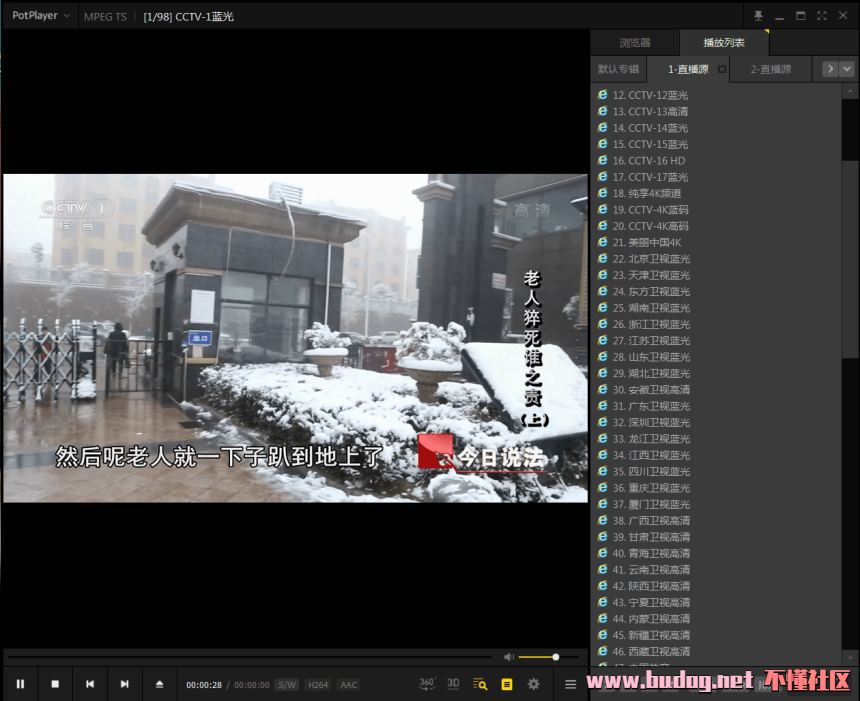The width and height of the screenshot is (860, 701).
Task: Pause the video playback
Action: [x=20, y=684]
